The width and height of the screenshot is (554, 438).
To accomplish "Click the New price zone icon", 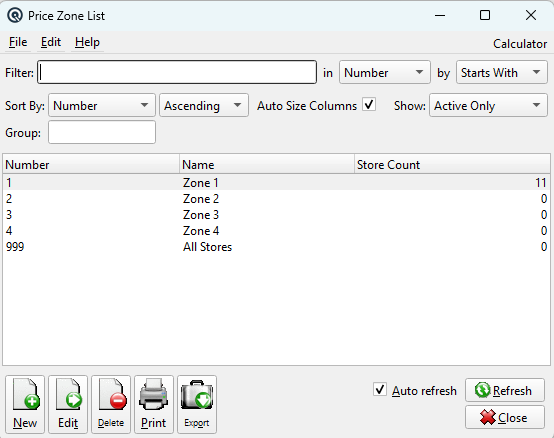I will point(25,404).
